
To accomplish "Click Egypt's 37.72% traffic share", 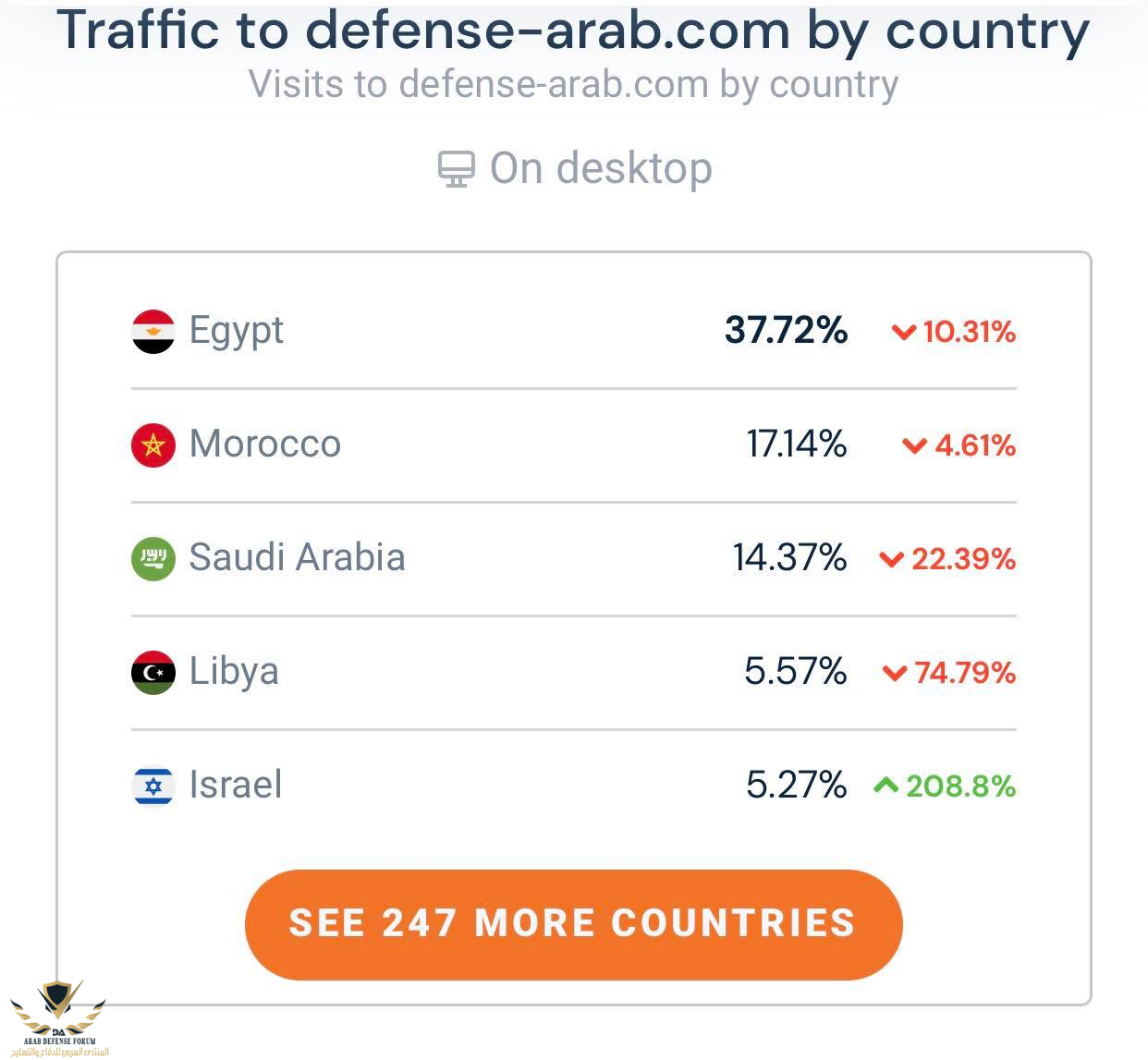I will [x=786, y=331].
